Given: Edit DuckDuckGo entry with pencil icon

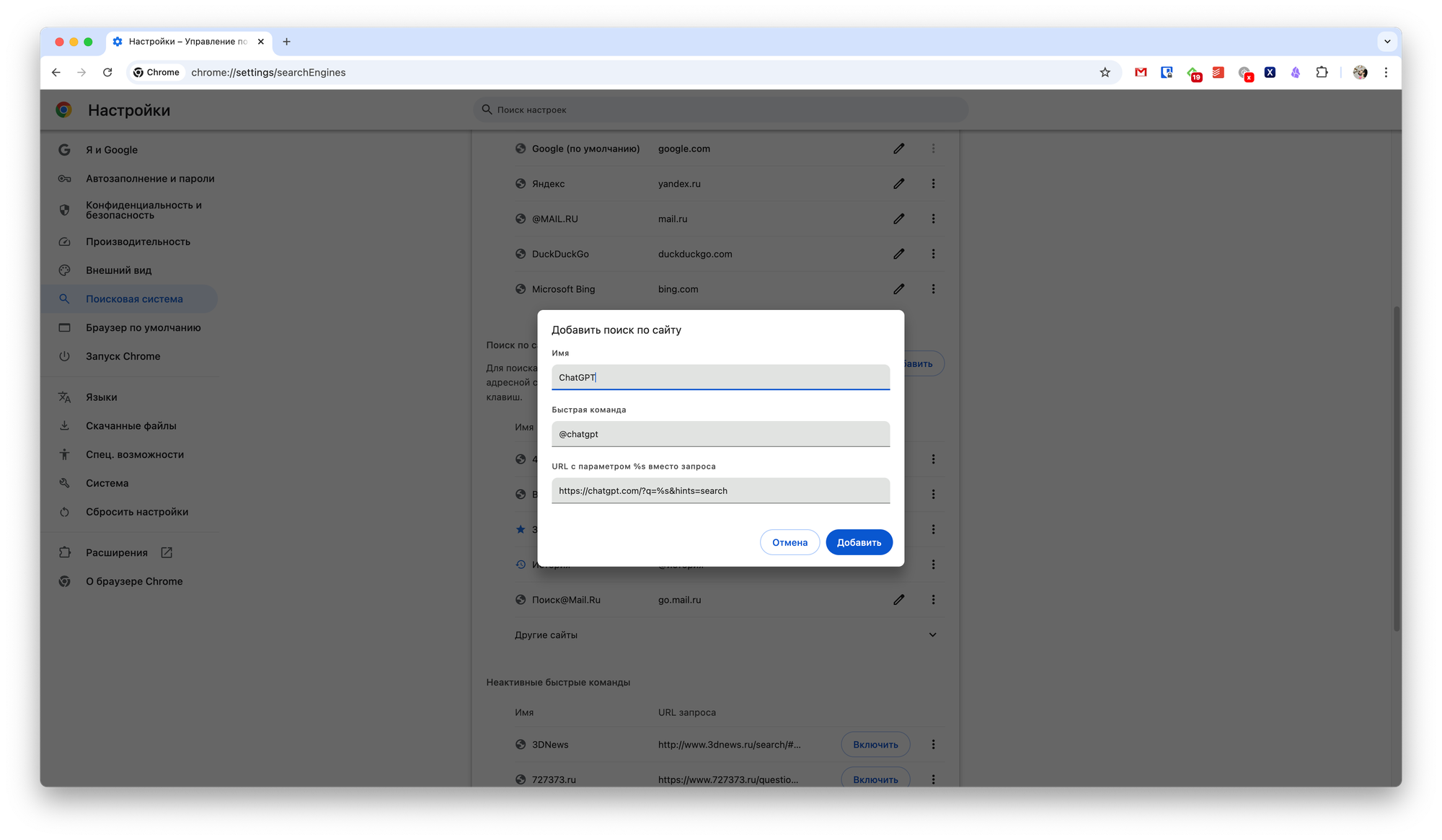Looking at the screenshot, I should pos(898,254).
